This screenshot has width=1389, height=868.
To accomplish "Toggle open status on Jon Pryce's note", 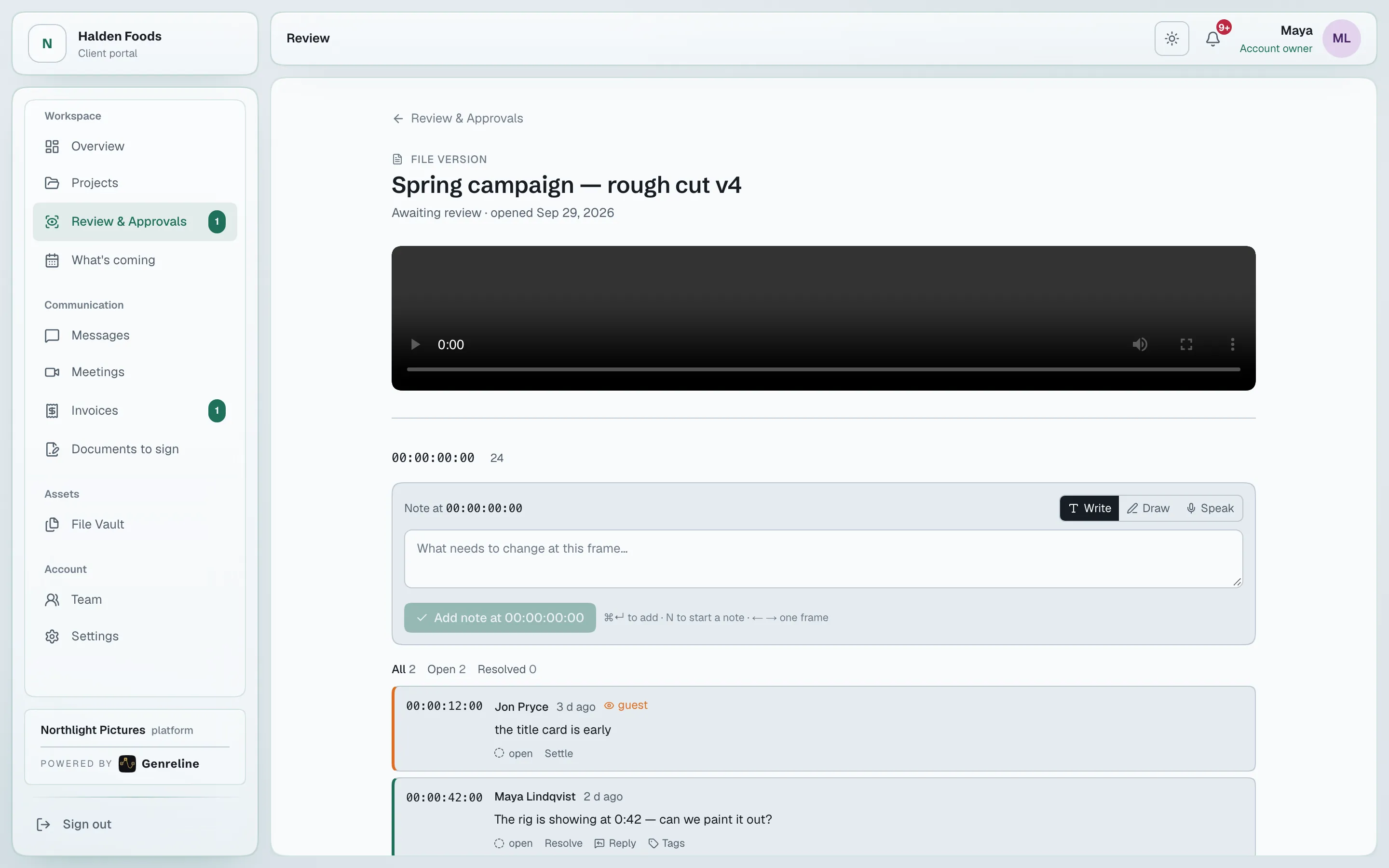I will tap(513, 753).
